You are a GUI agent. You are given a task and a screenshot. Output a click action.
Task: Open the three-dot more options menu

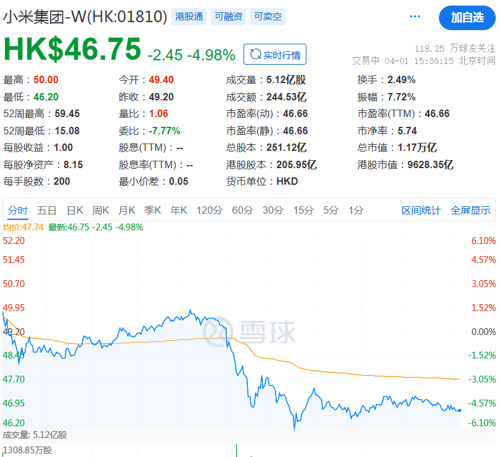click(x=415, y=16)
